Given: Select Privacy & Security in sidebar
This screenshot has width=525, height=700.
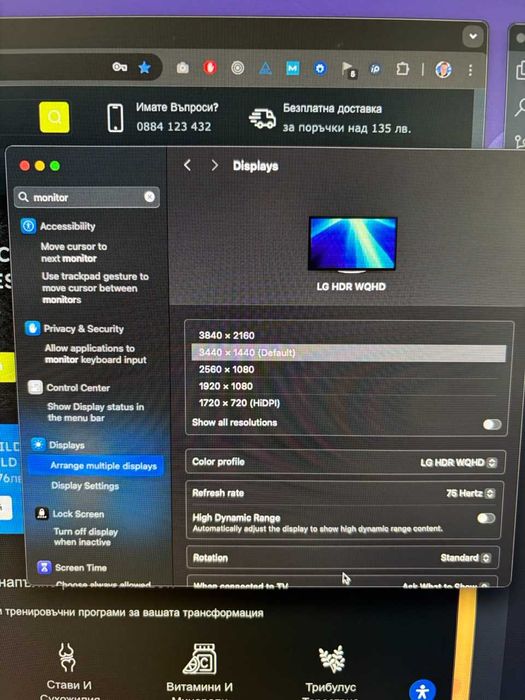Looking at the screenshot, I should (x=83, y=329).
